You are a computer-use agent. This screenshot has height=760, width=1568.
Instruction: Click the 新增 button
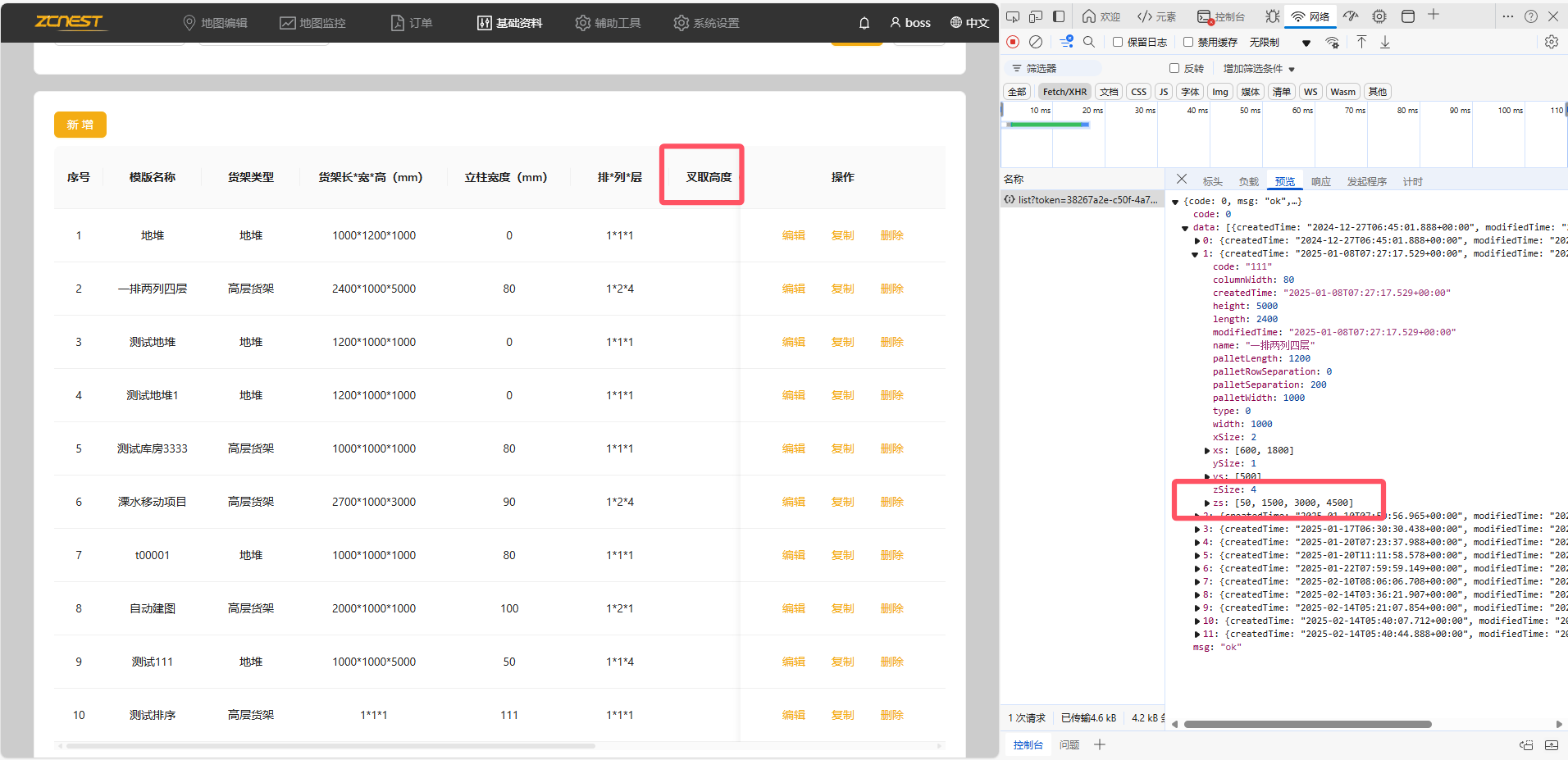(x=80, y=125)
